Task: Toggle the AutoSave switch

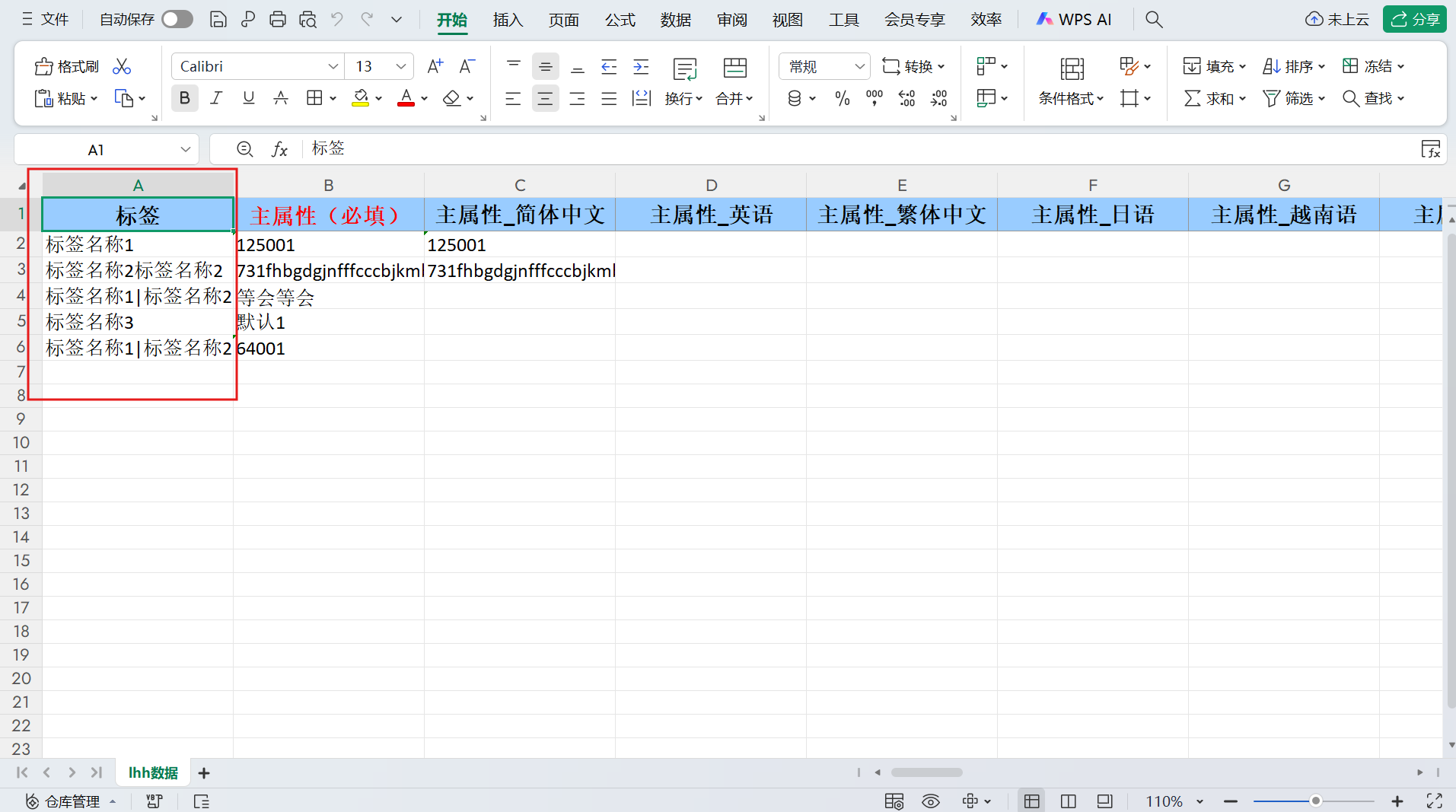Action: [x=177, y=20]
